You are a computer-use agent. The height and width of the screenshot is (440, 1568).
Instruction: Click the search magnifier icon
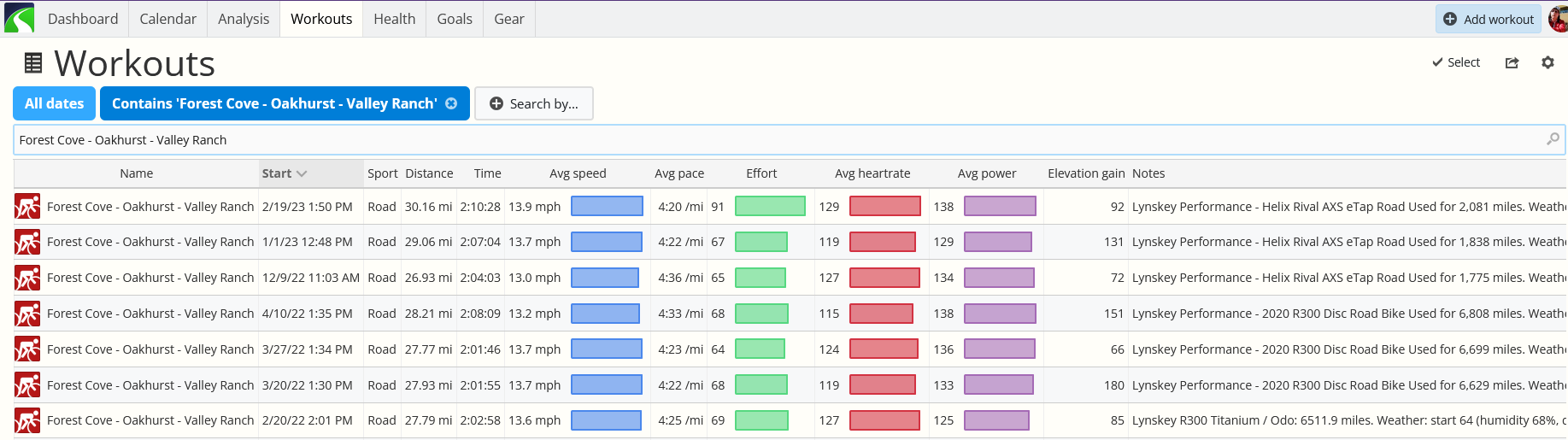coord(1553,139)
